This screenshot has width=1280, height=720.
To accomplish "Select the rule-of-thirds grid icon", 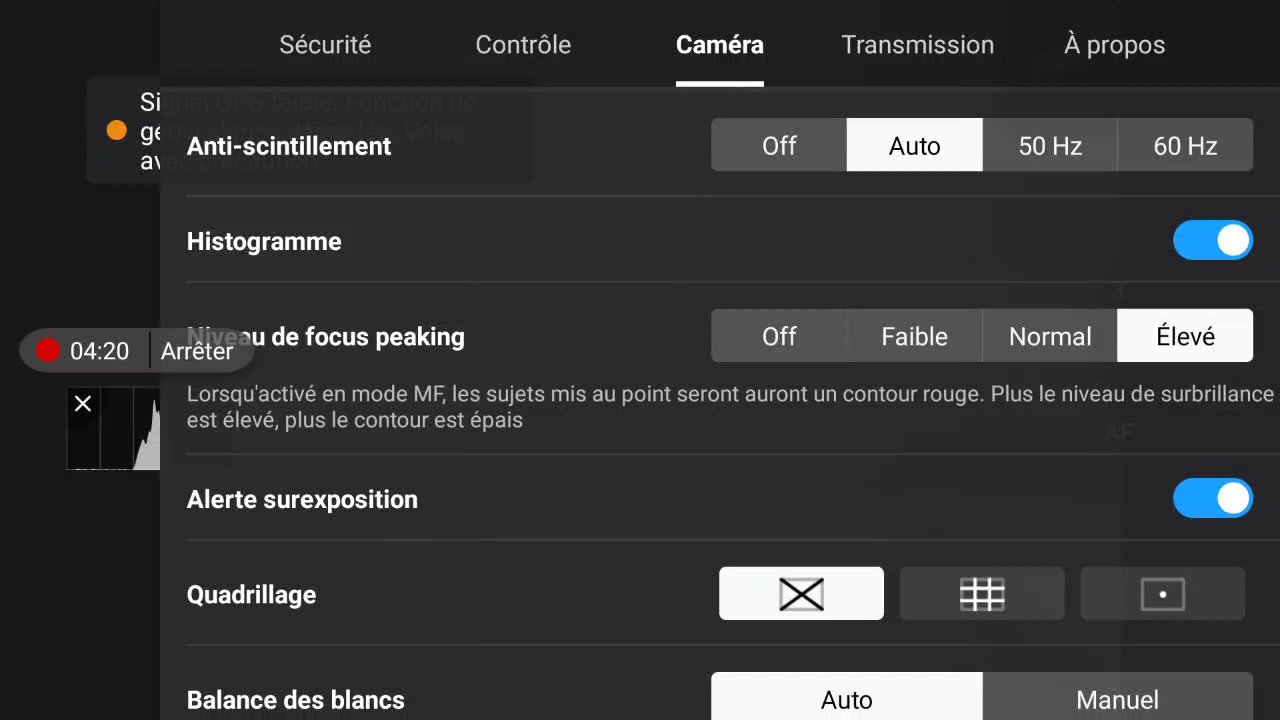I will [x=982, y=594].
